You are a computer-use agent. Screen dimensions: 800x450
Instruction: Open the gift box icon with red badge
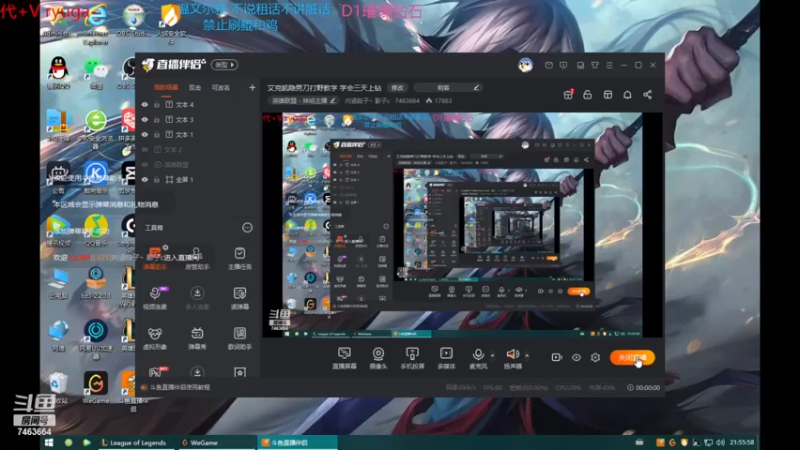(x=568, y=94)
